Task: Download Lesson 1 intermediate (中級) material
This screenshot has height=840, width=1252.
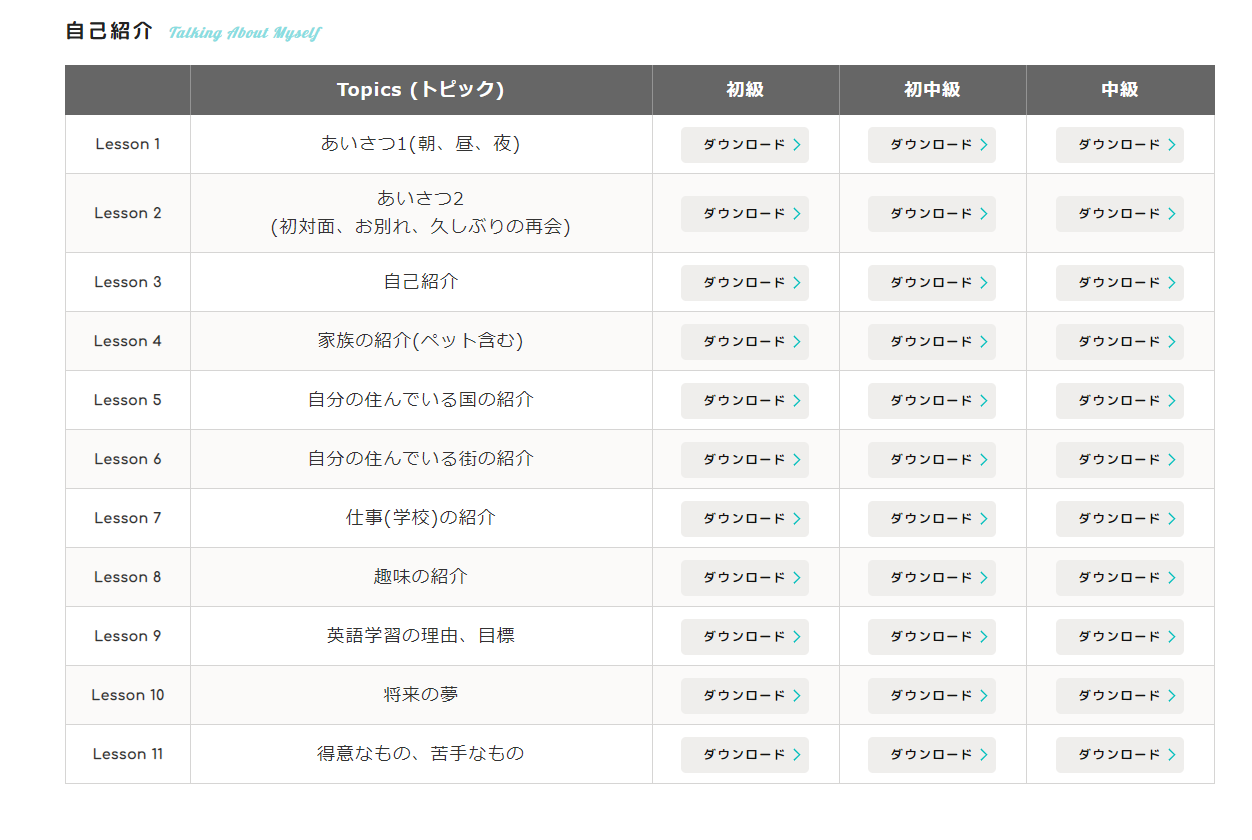Action: [x=1119, y=145]
